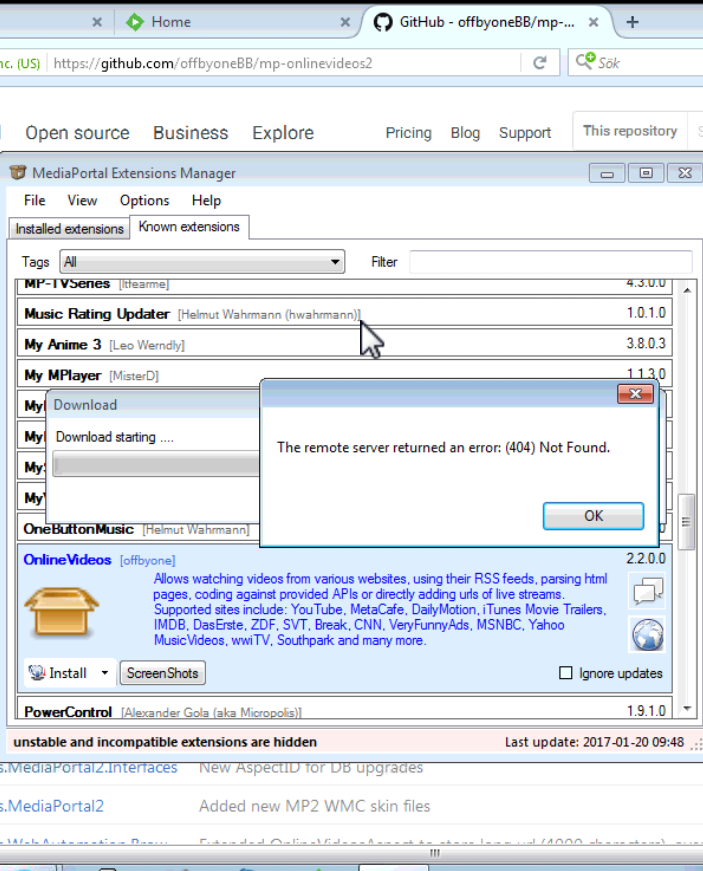
Task: Select the My MPlayer extension row
Action: point(344,375)
